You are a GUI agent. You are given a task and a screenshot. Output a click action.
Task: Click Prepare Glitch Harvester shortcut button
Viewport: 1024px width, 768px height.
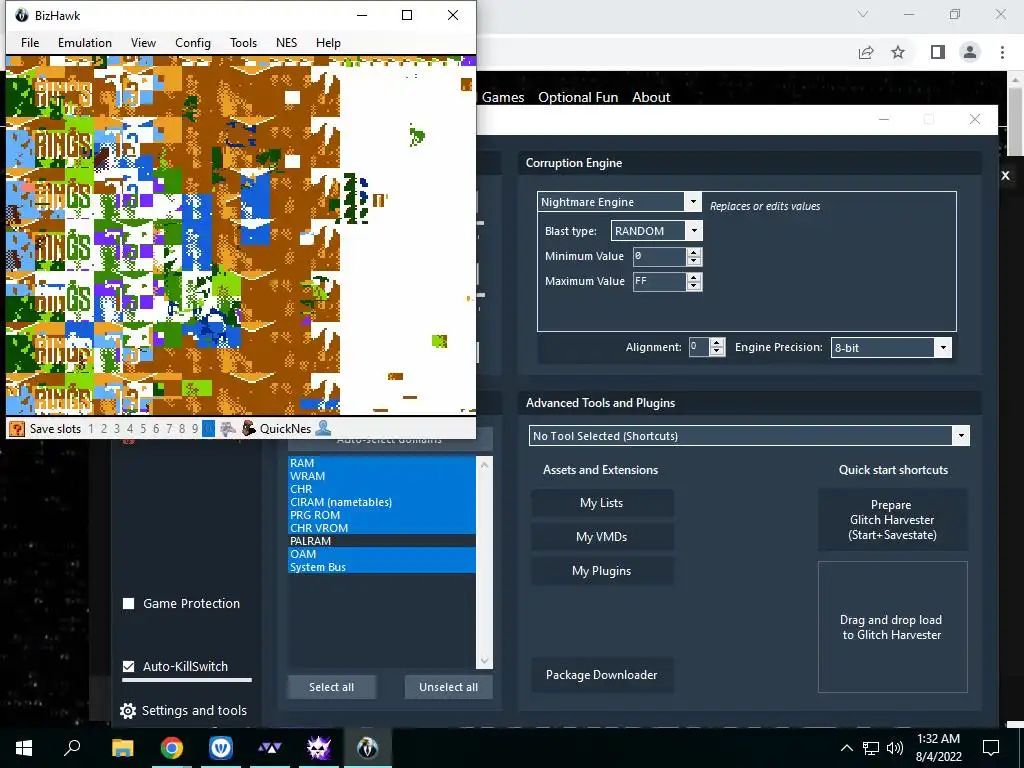pos(892,520)
